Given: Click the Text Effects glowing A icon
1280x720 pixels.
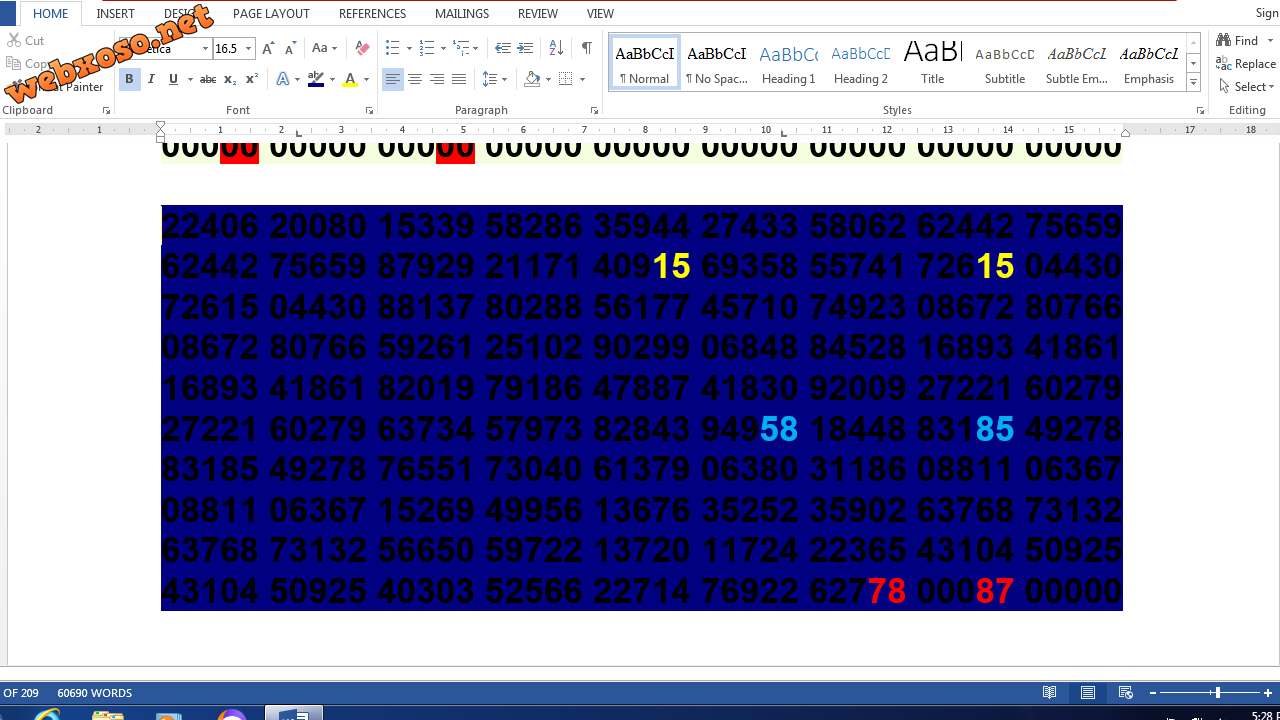Looking at the screenshot, I should tap(283, 79).
